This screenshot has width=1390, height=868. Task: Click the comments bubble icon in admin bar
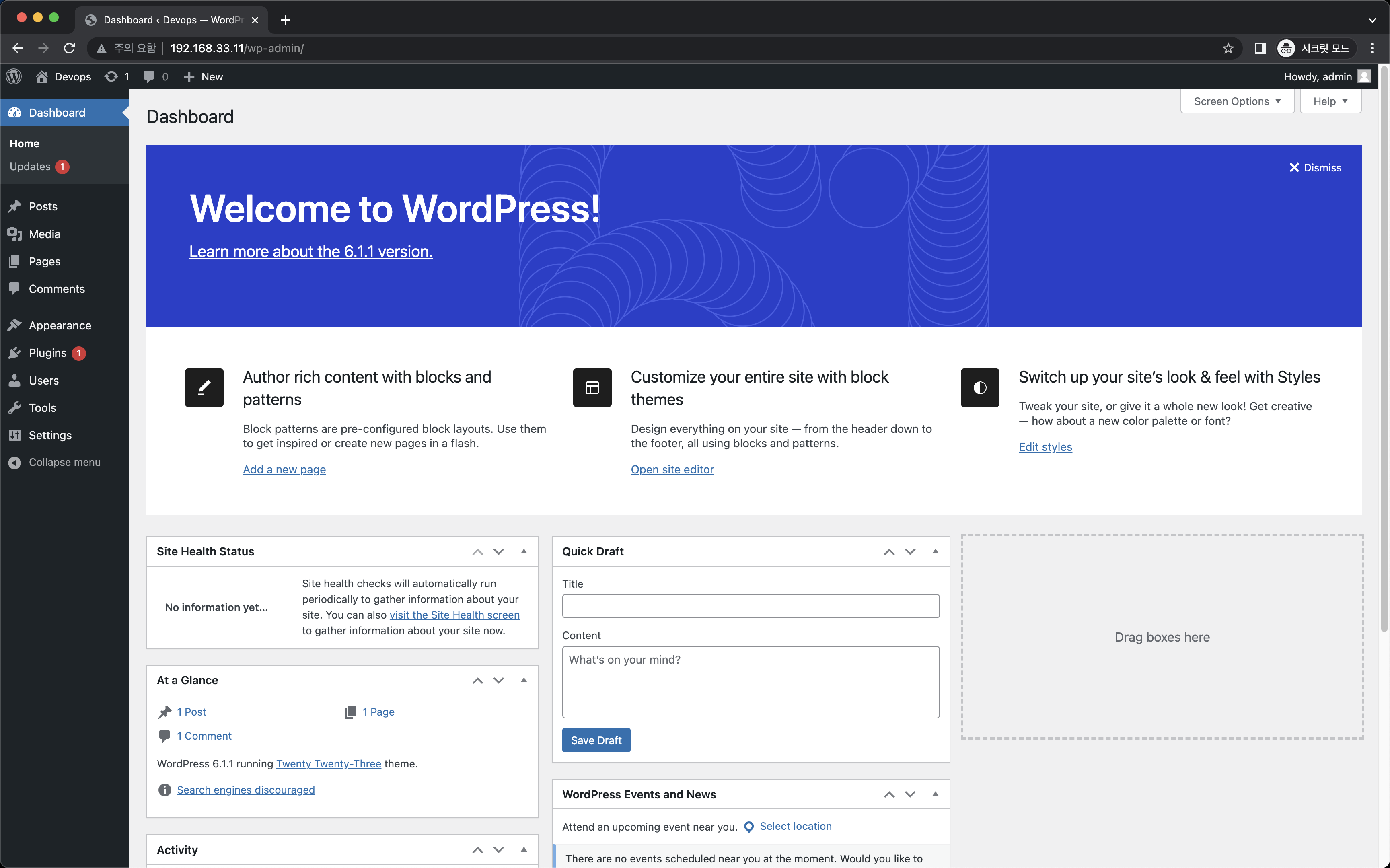pyautogui.click(x=149, y=76)
